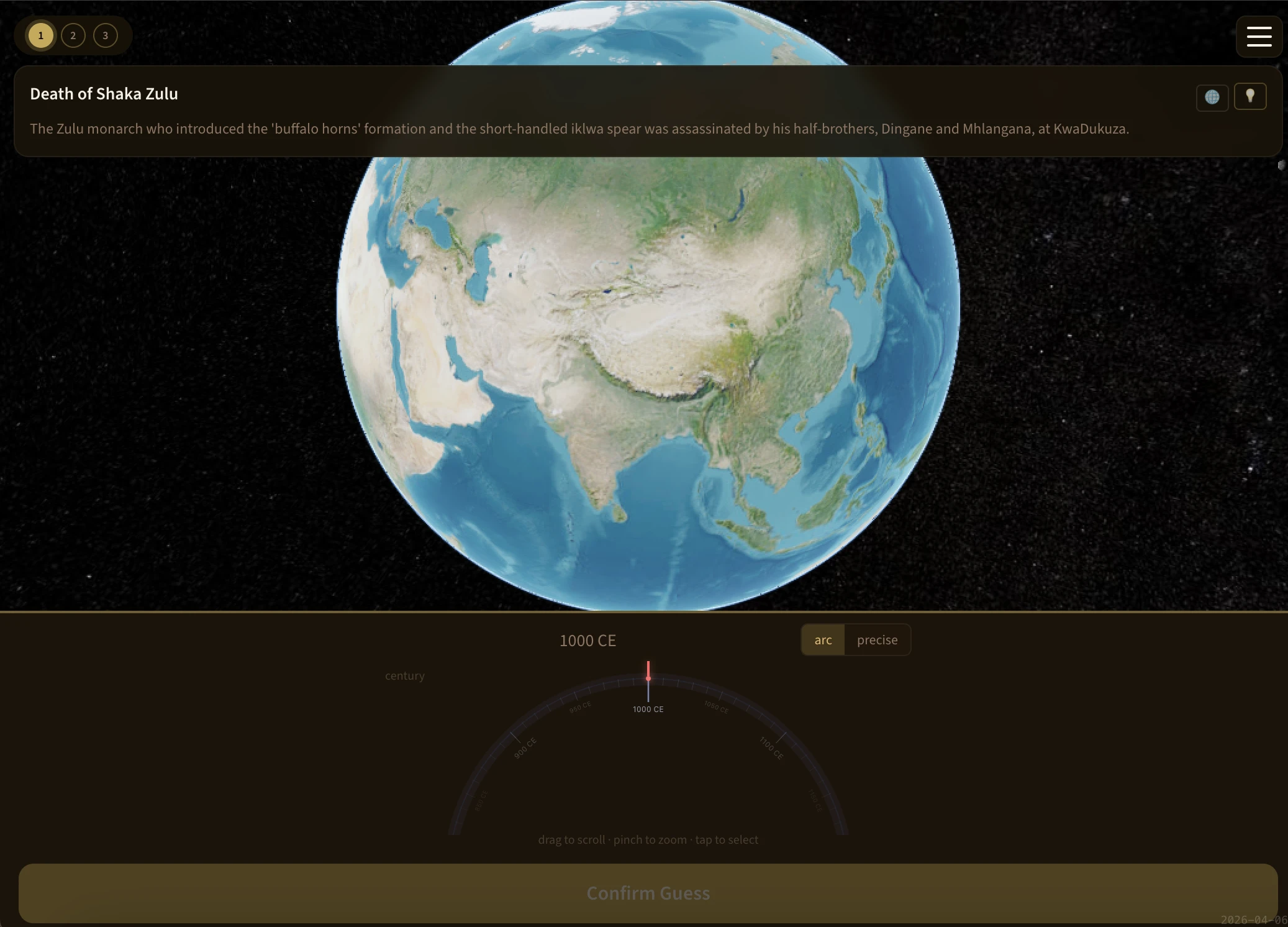The width and height of the screenshot is (1288, 927).
Task: Go to round 1 indicator
Action: [x=41, y=35]
